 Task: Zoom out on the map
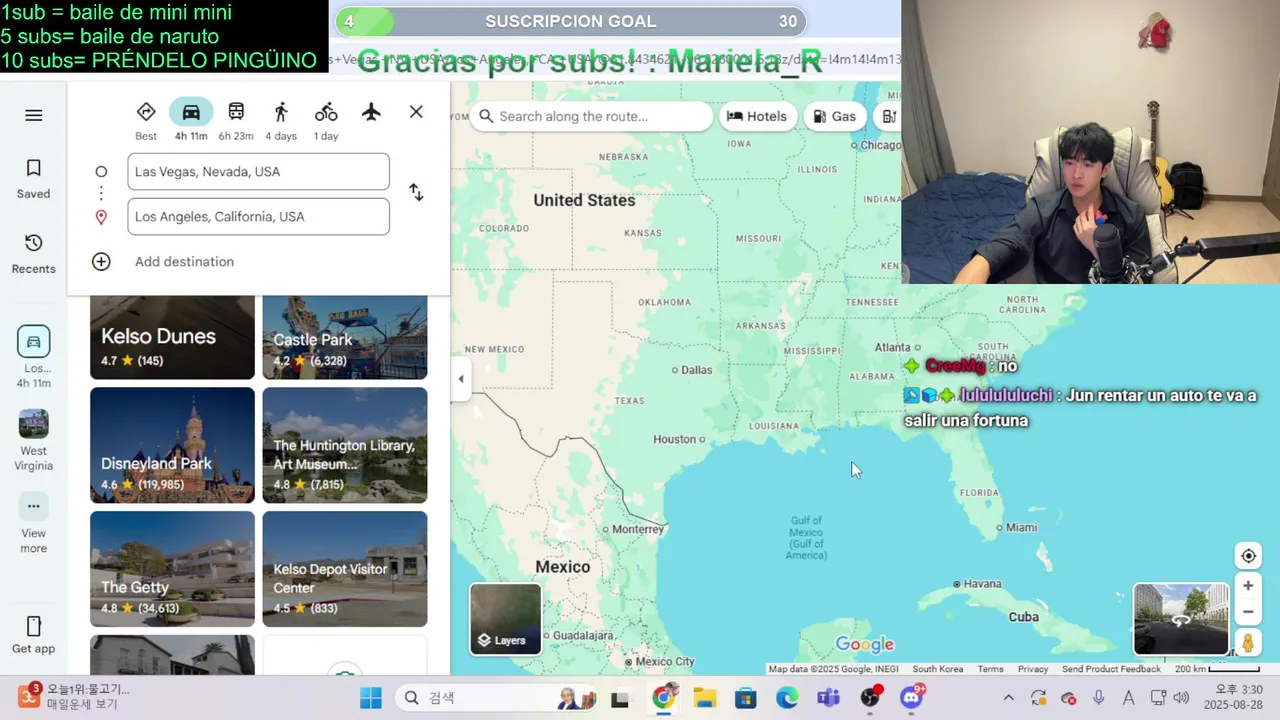click(1248, 612)
